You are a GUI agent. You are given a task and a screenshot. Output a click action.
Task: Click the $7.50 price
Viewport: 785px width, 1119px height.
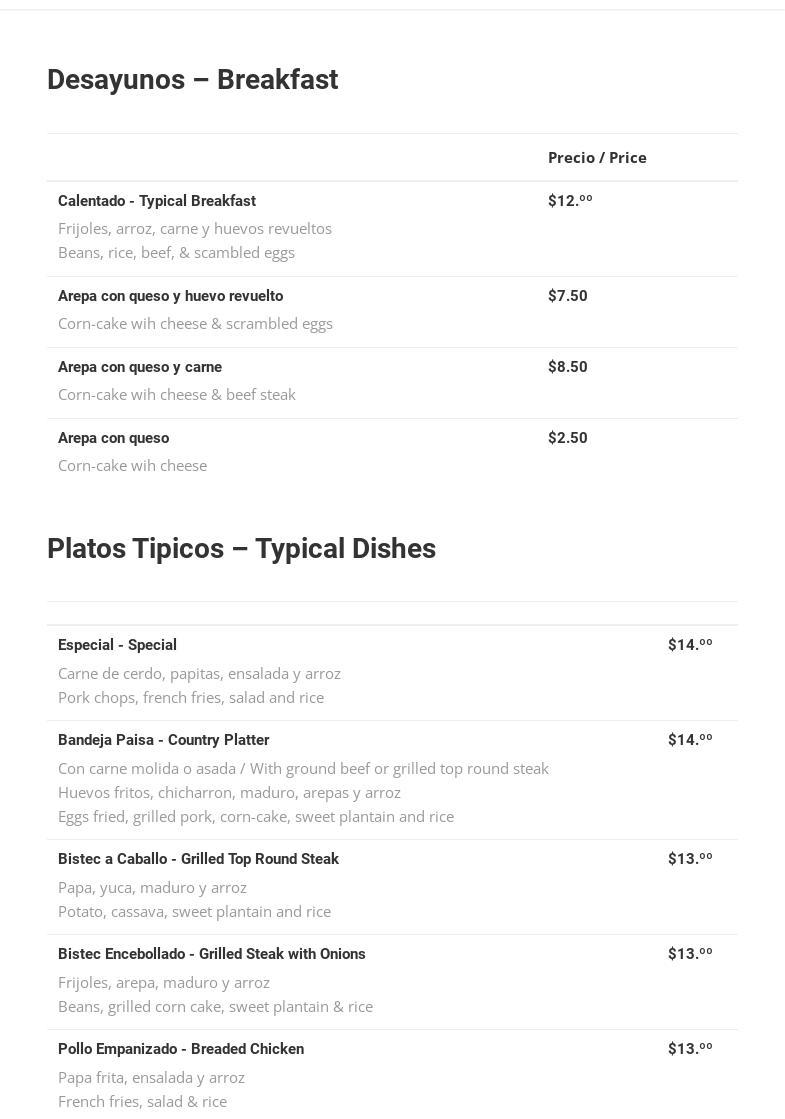[x=567, y=296]
